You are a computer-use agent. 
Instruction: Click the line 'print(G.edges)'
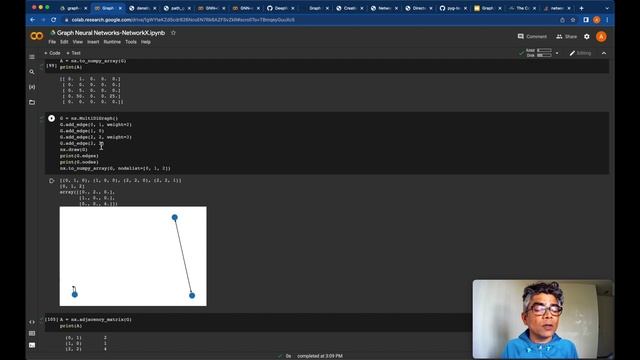79,156
